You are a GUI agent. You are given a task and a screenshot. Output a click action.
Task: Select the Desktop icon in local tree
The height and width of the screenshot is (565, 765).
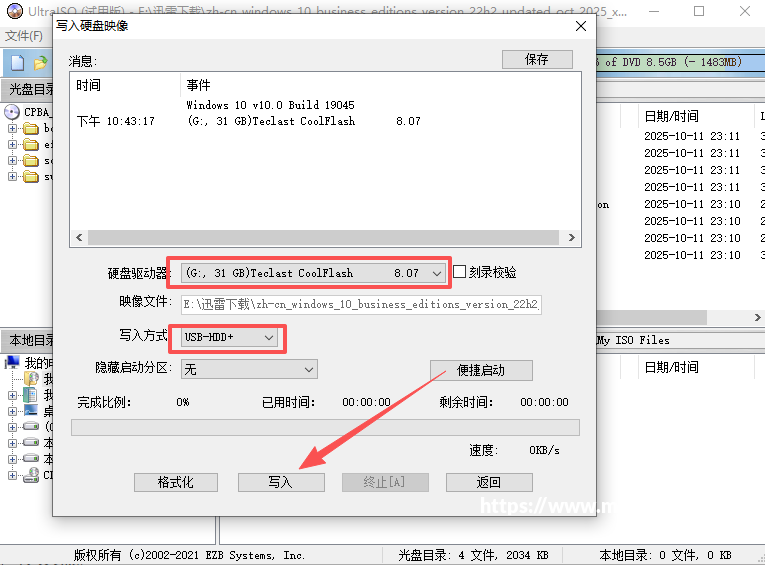(x=30, y=410)
